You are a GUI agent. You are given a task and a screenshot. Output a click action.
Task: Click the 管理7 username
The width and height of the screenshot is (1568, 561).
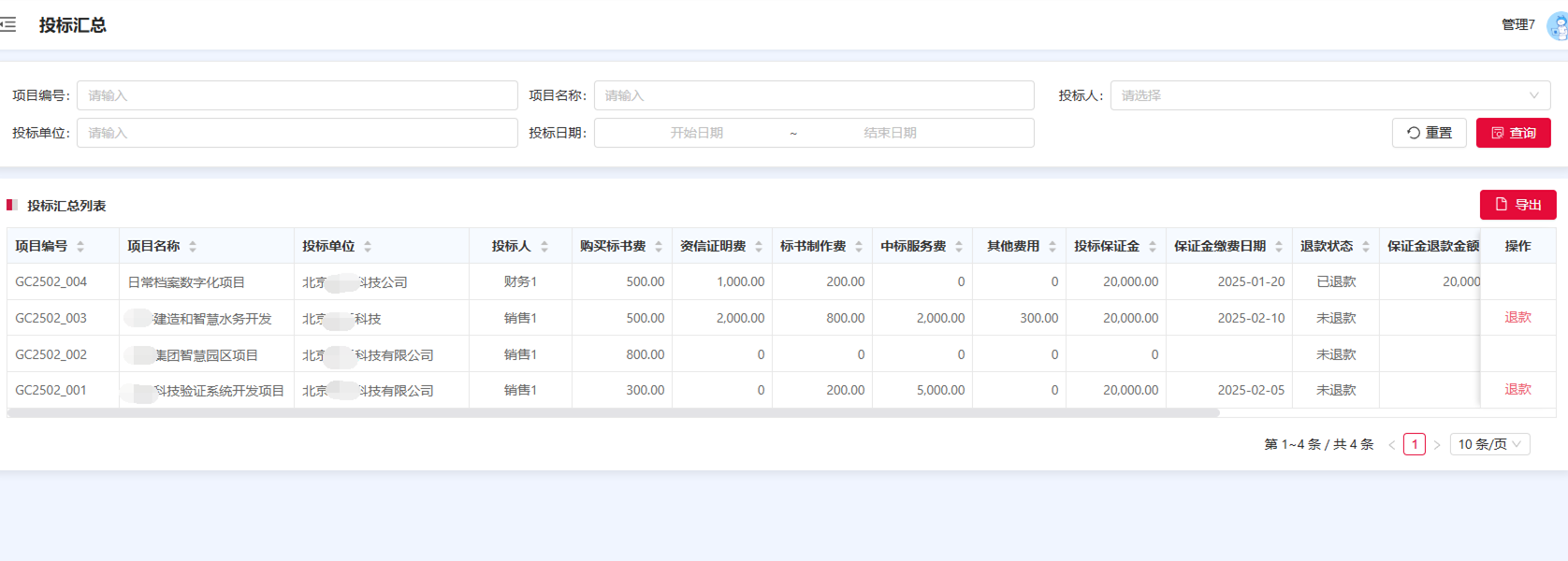(1517, 25)
